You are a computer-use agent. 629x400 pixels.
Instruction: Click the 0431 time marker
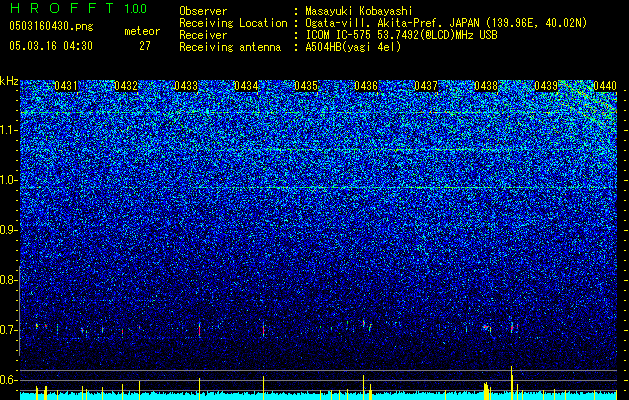pos(66,86)
